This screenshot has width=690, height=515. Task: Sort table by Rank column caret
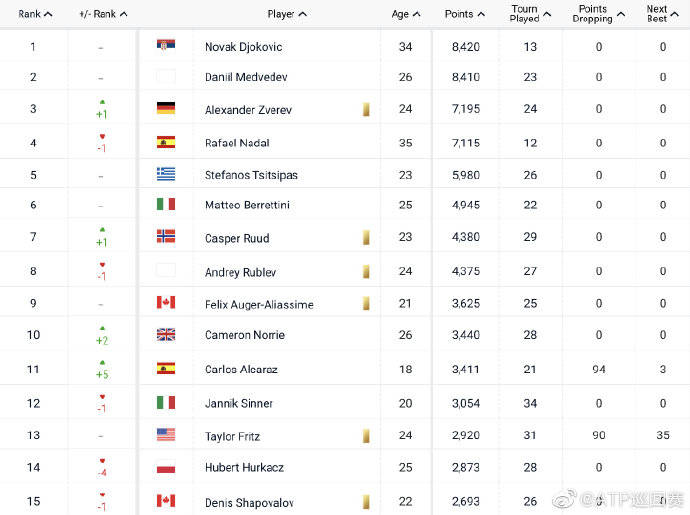[48, 14]
